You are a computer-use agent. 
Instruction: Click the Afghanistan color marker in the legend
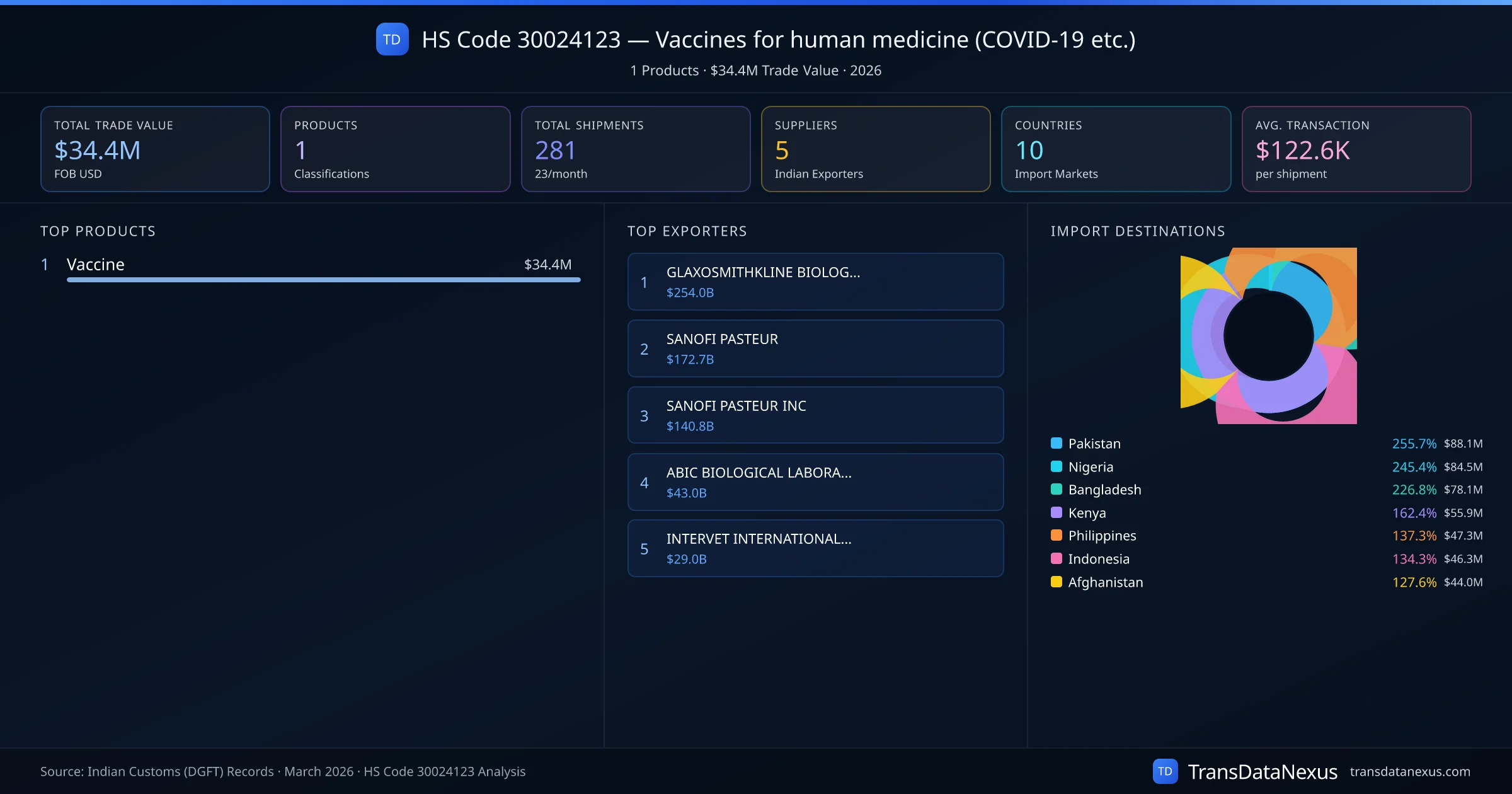click(1056, 582)
